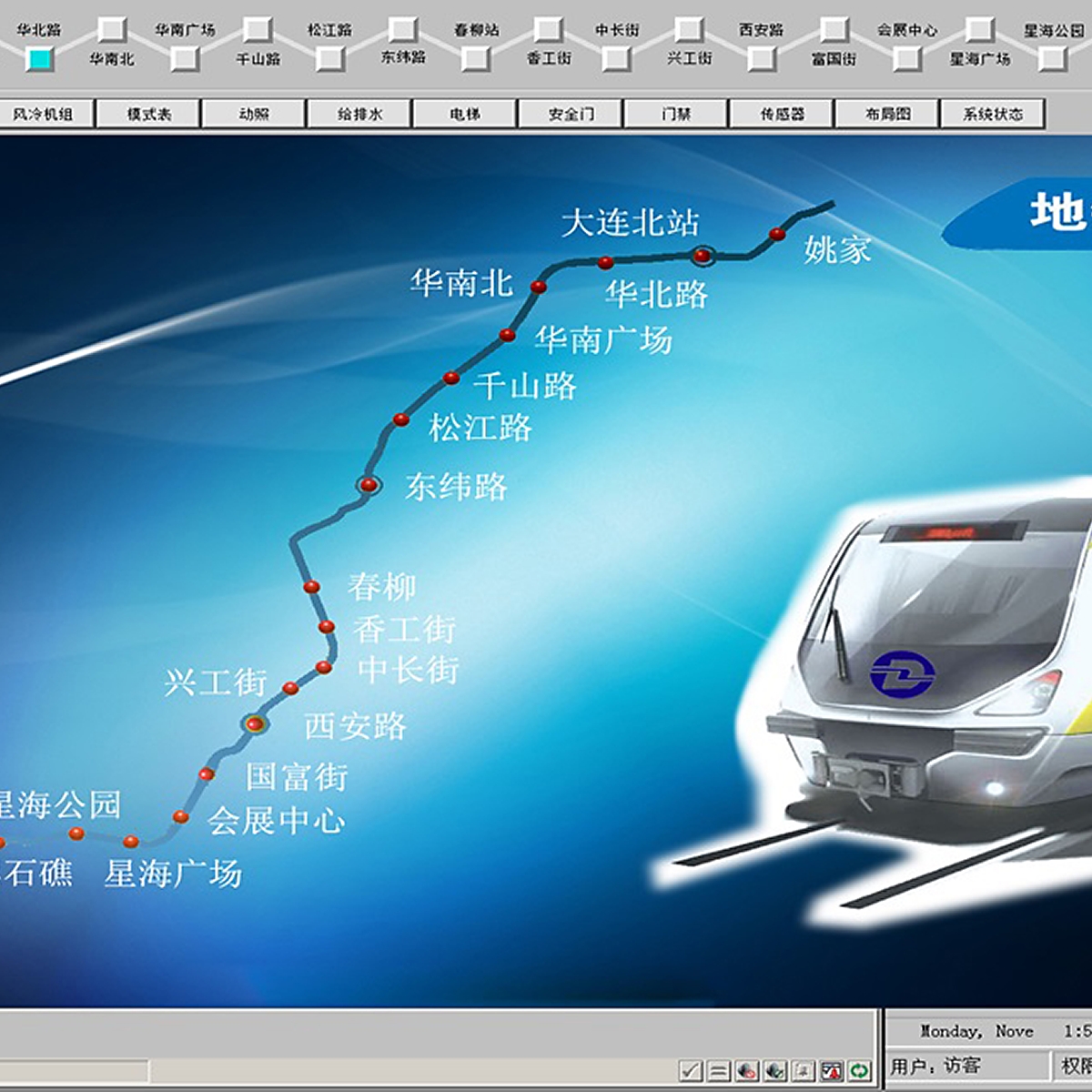1092x1092 pixels.
Task: Select the 千山路 station square button
Action: click(258, 30)
